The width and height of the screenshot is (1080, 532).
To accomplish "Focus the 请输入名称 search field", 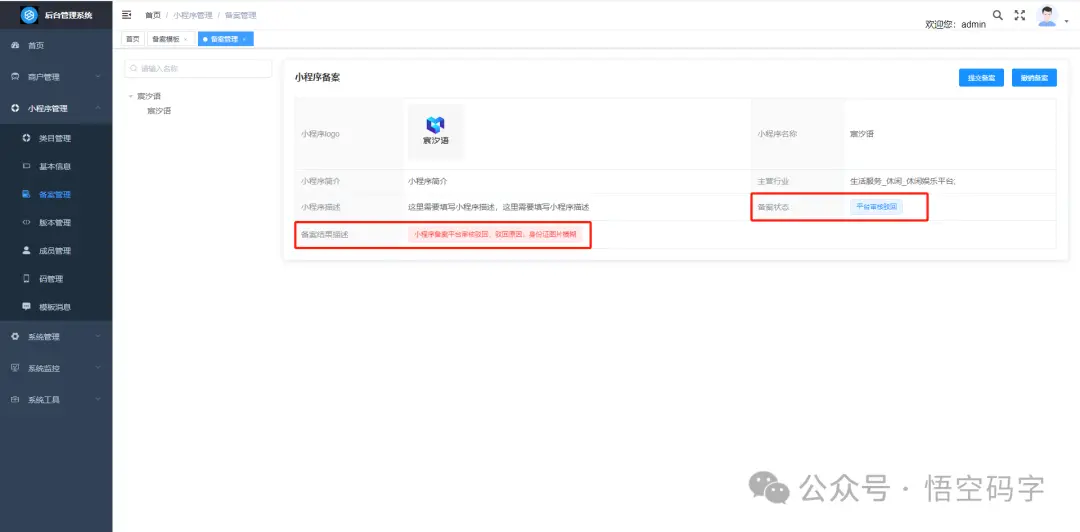I will [198, 68].
